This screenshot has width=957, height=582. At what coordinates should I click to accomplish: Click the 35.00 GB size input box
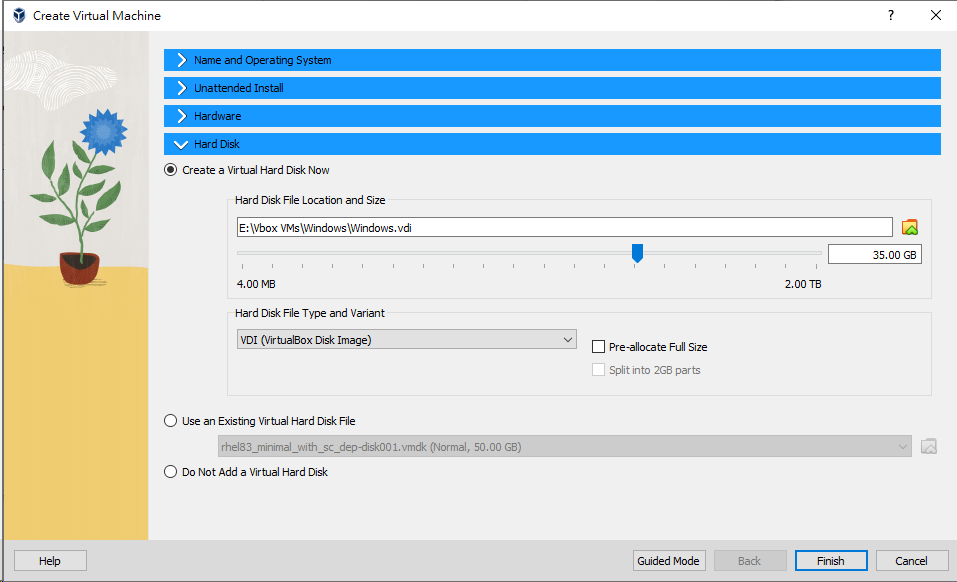click(874, 255)
